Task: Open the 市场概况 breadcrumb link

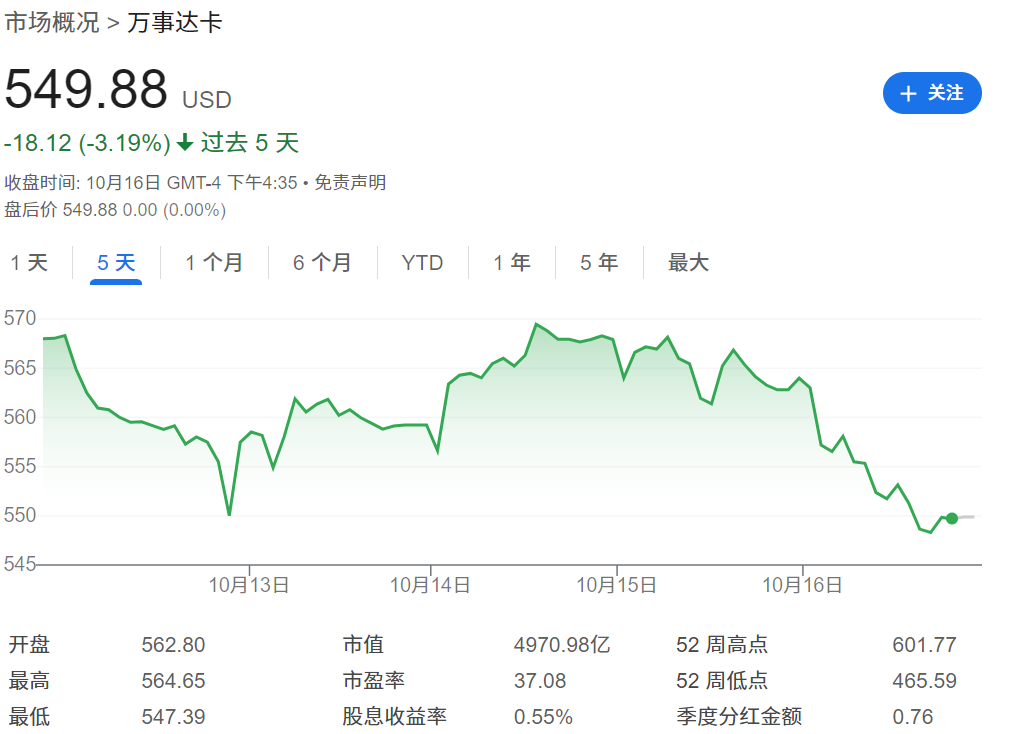Action: pos(52,23)
